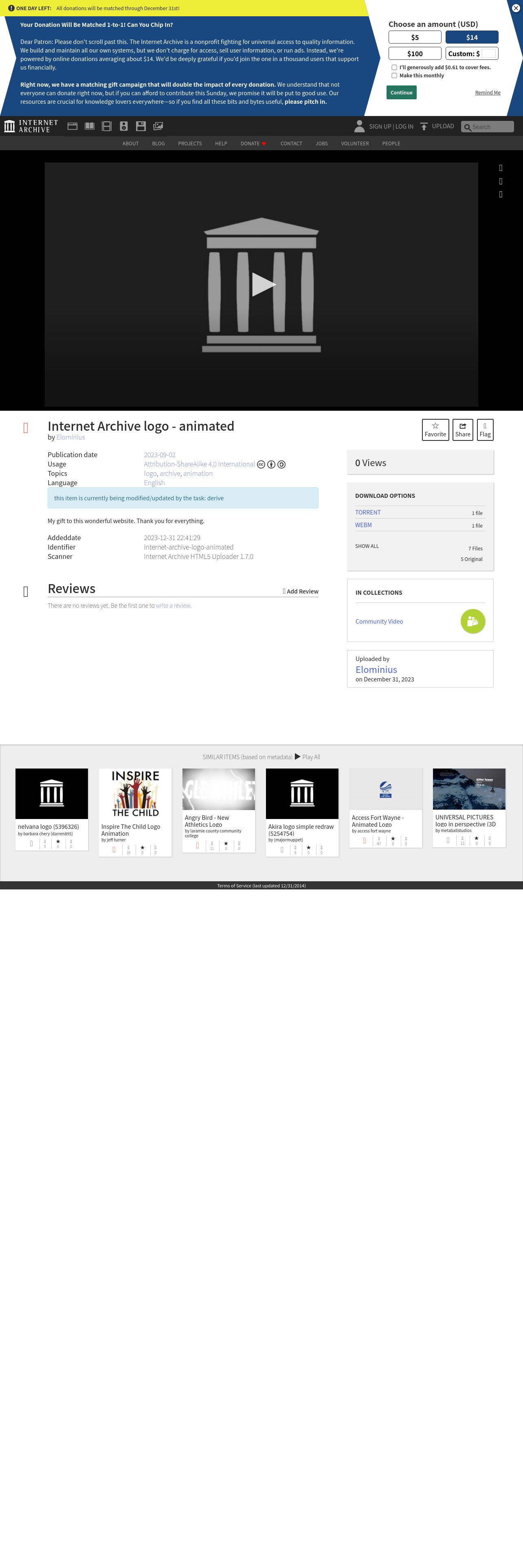Click the archive topic link

170,473
